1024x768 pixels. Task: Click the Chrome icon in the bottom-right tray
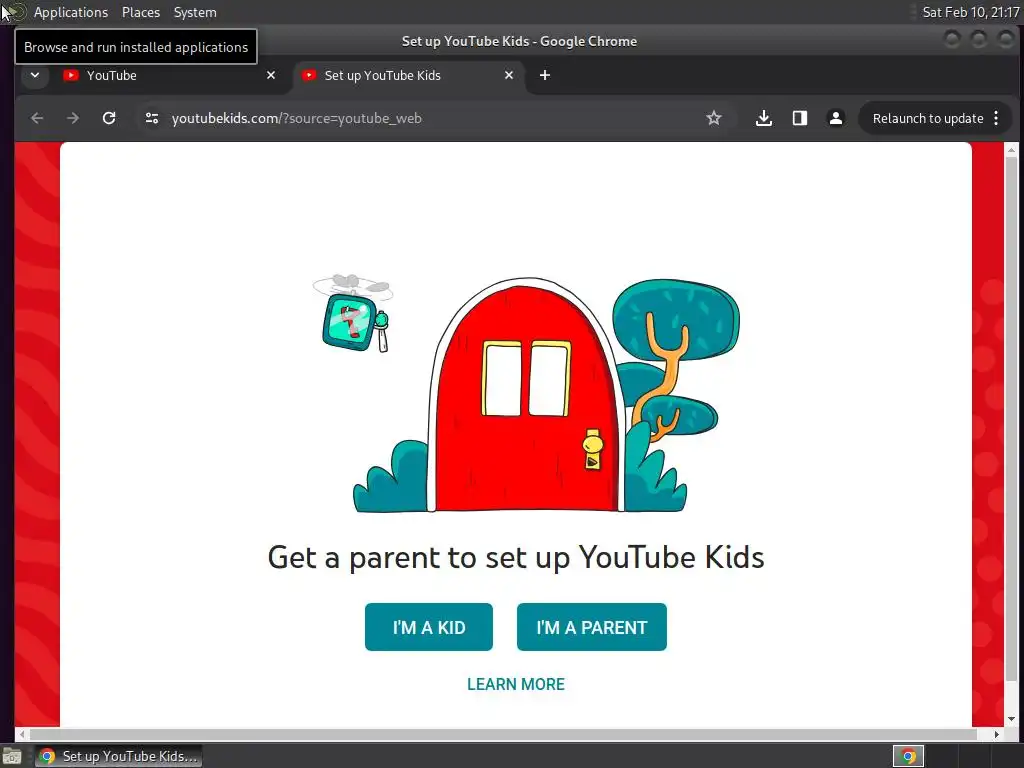click(x=908, y=756)
